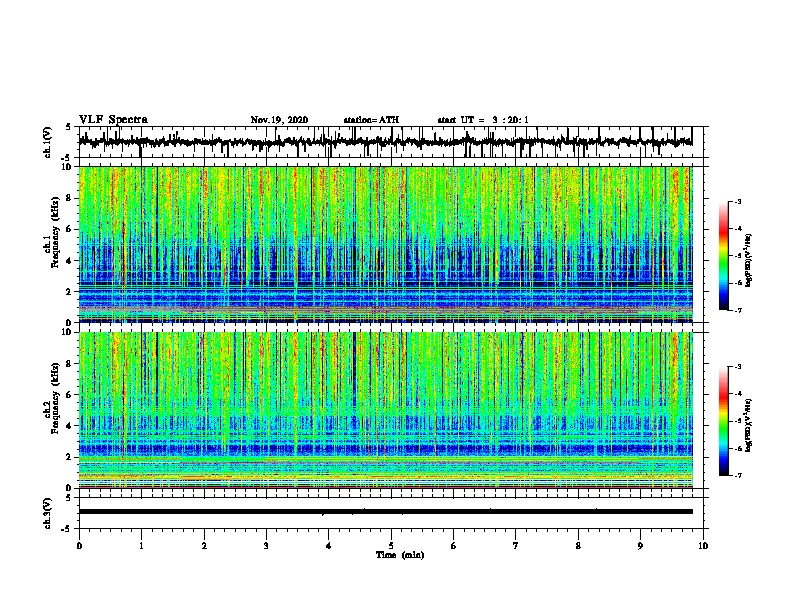Click the ch.1 voltage waveform trace
This screenshot has width=792, height=612.
tap(385, 142)
